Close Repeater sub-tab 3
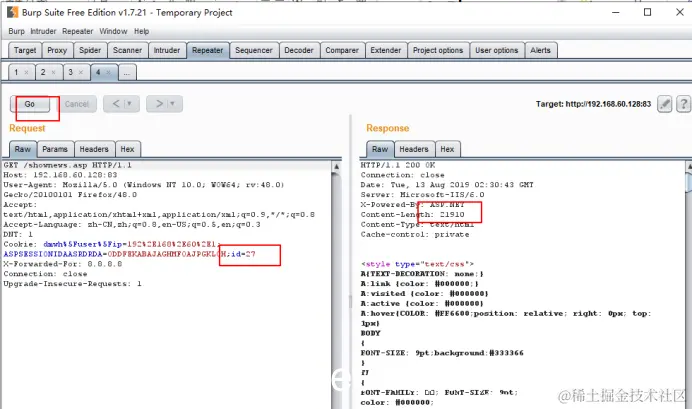This screenshot has width=692, height=409. (x=81, y=72)
